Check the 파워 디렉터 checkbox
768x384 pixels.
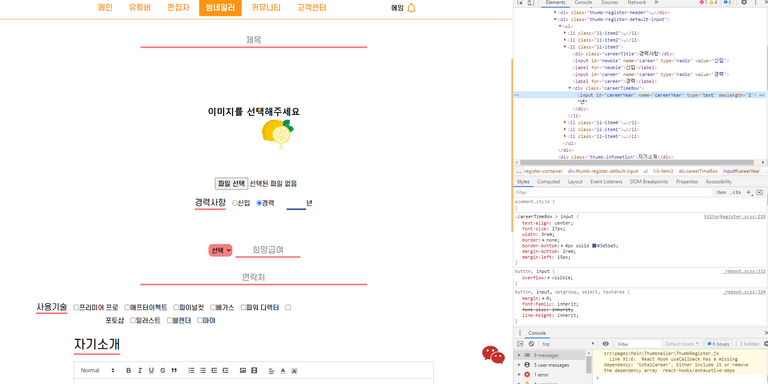pos(243,308)
